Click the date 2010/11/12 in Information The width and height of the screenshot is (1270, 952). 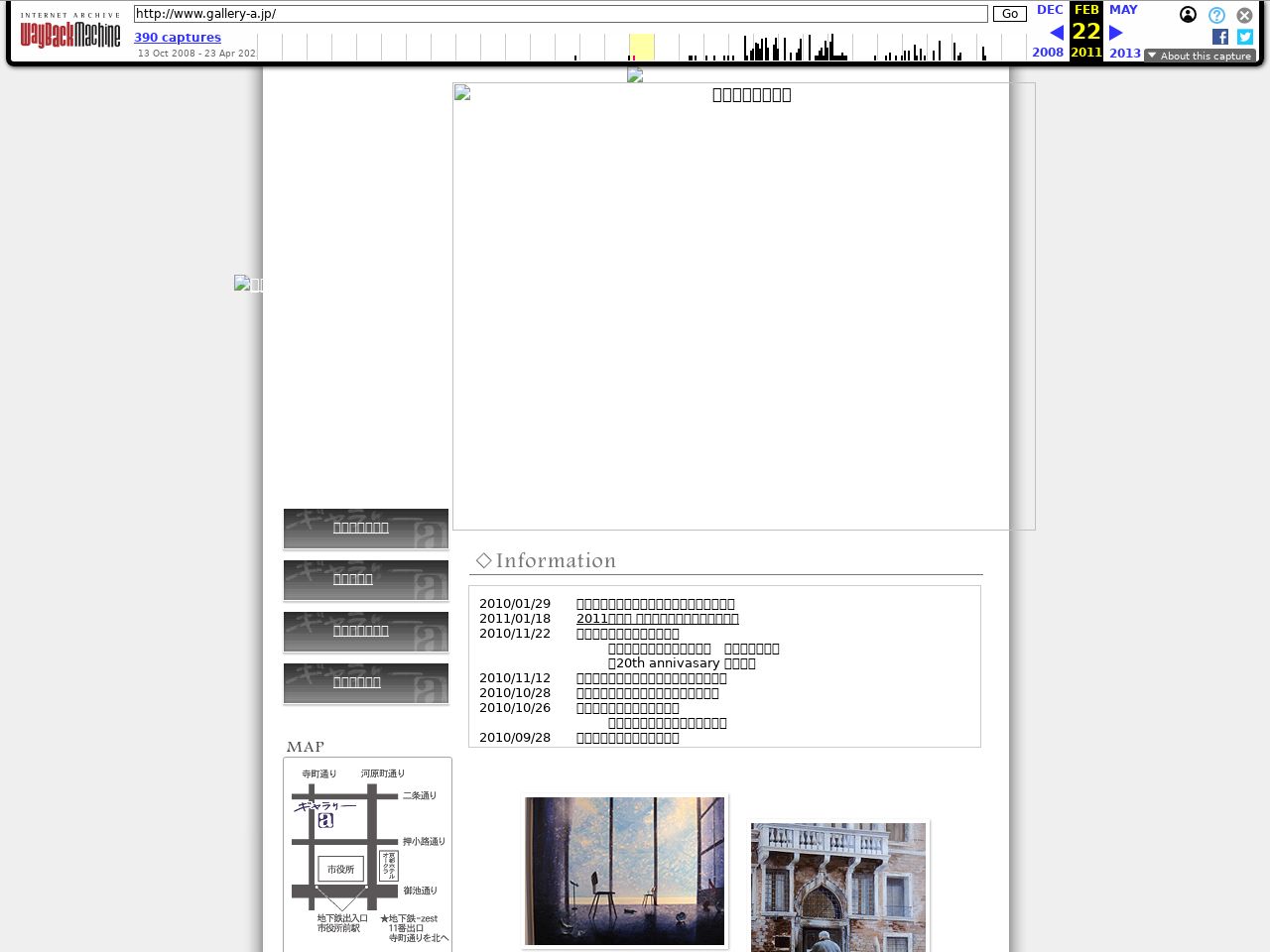pos(515,678)
